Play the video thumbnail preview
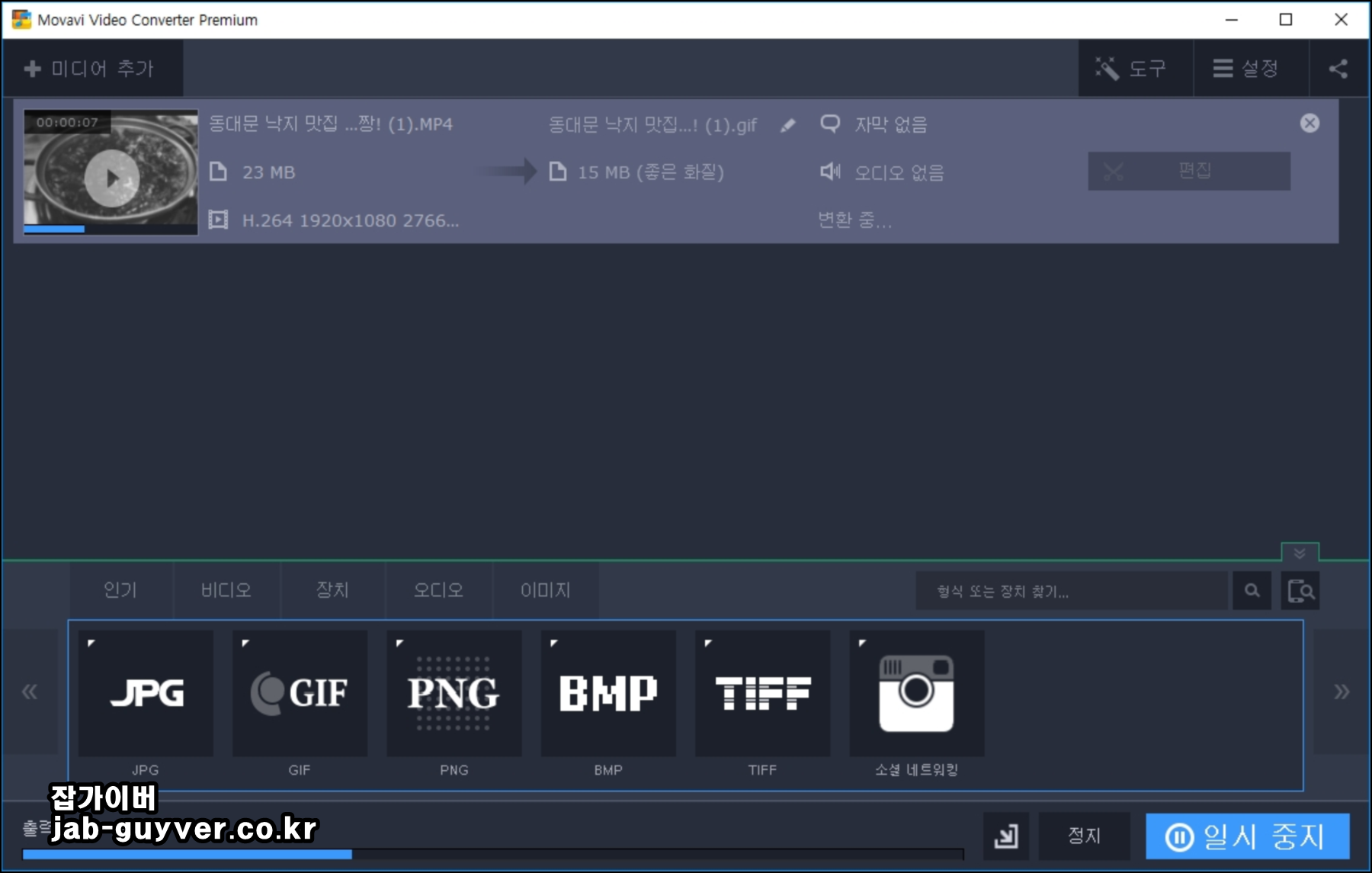 [x=111, y=178]
